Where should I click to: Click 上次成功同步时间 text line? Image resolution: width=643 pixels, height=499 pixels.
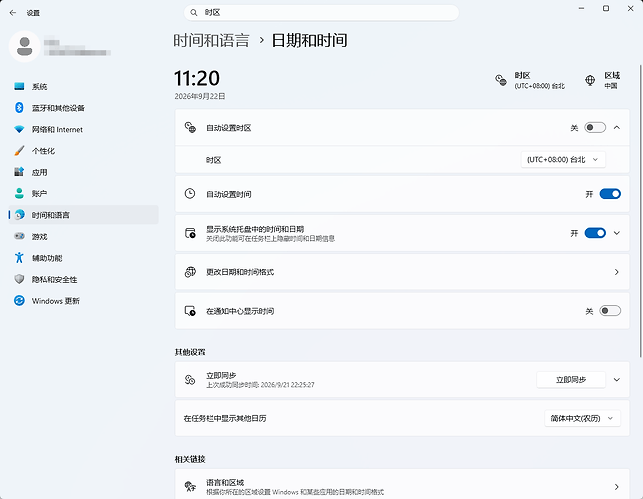click(x=260, y=385)
